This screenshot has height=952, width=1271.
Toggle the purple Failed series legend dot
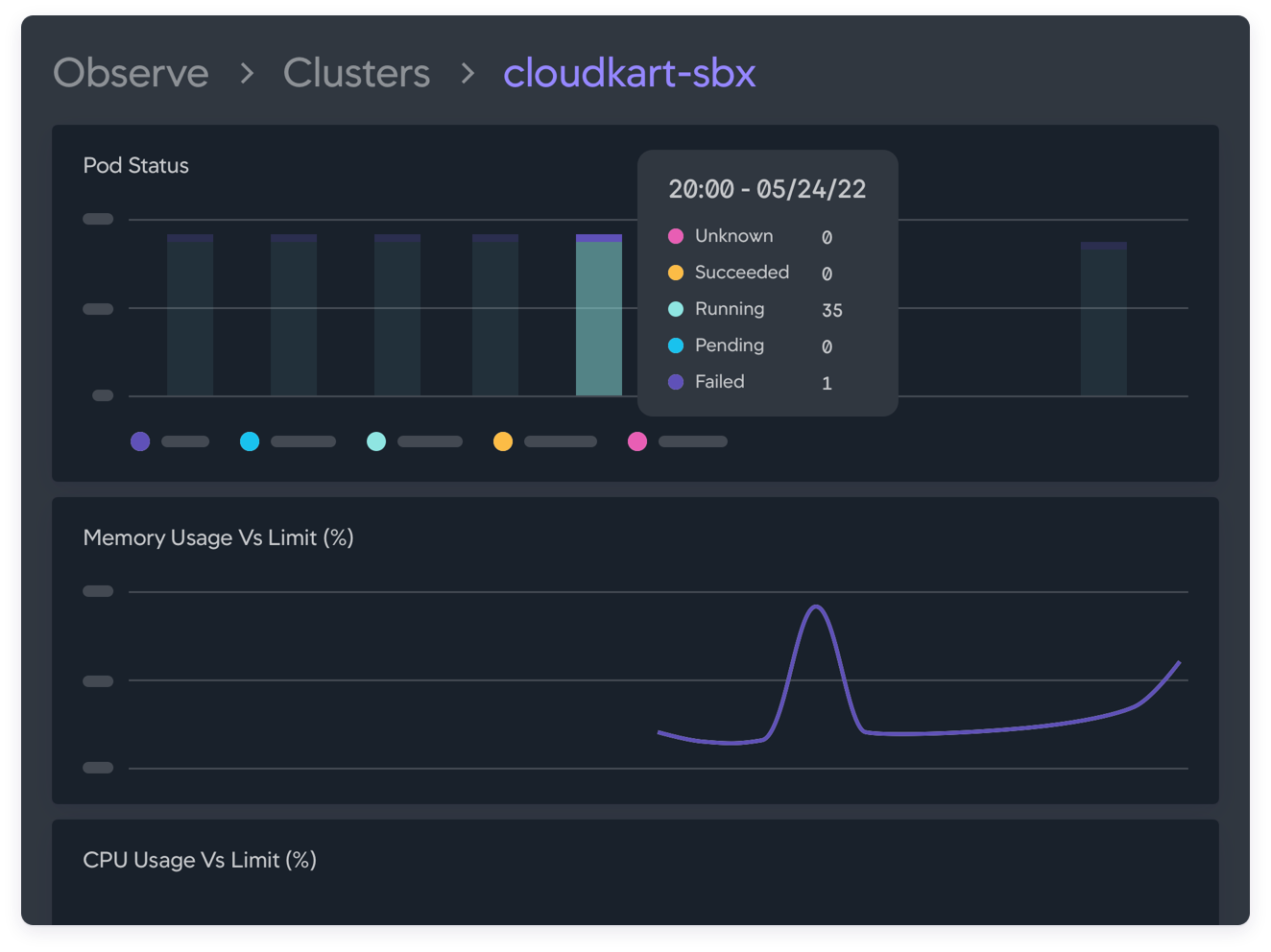[140, 441]
